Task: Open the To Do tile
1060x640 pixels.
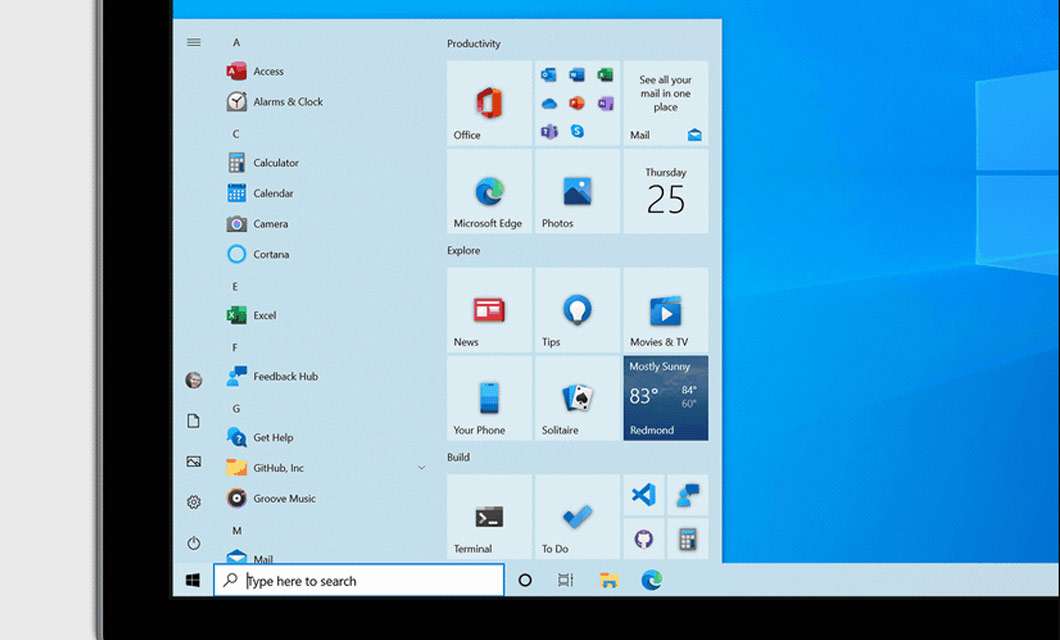Action: (x=577, y=518)
